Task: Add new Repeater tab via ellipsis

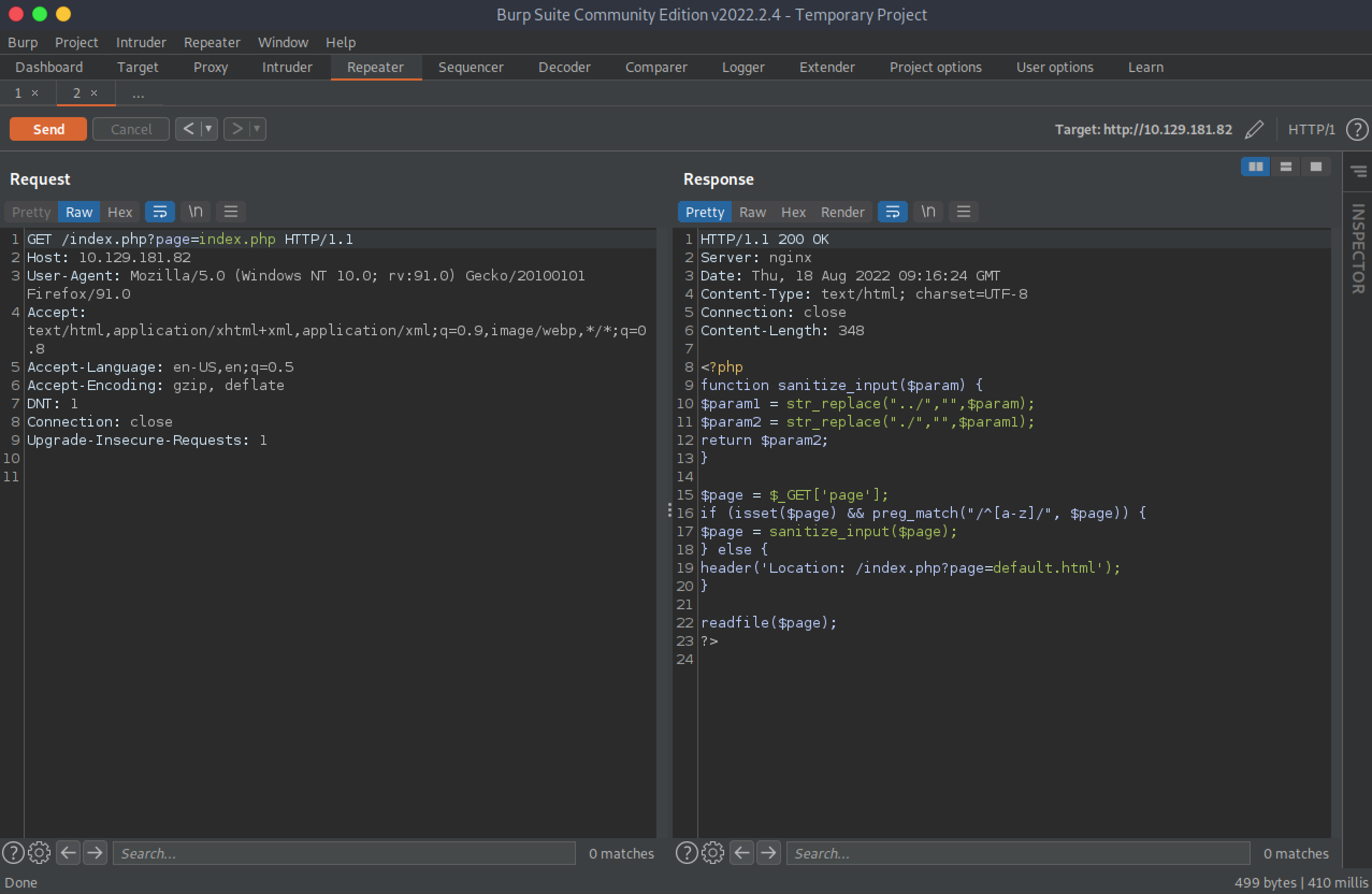Action: click(x=139, y=94)
